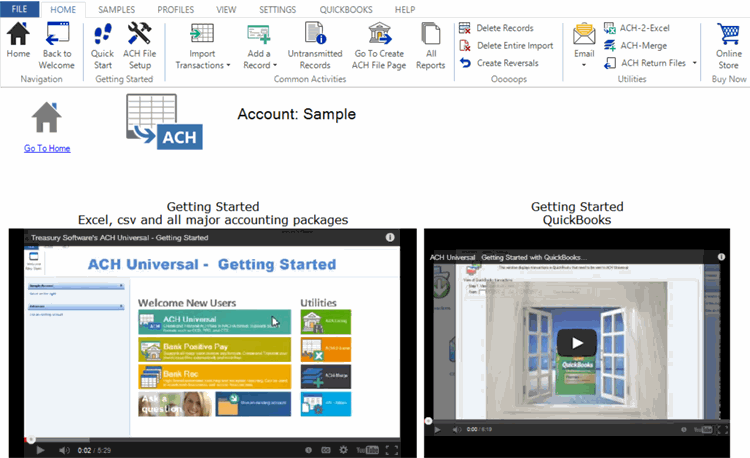Click Bank Rec tile in video
The width and height of the screenshot is (750, 458).
[214, 377]
